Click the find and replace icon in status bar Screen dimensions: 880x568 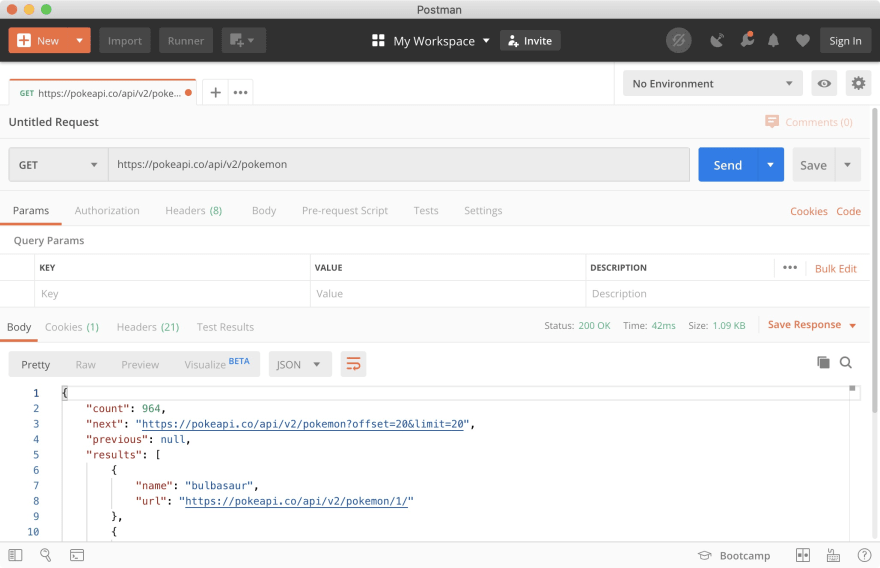pyautogui.click(x=46, y=555)
